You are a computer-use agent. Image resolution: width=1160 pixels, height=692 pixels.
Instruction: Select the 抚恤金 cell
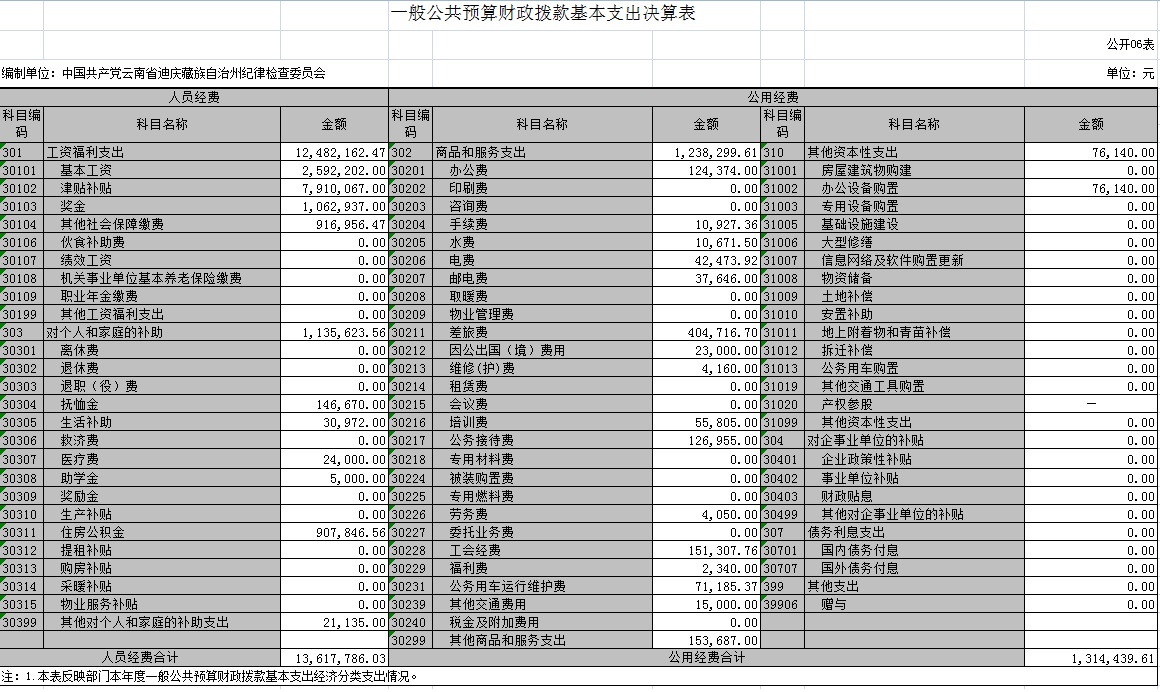162,405
